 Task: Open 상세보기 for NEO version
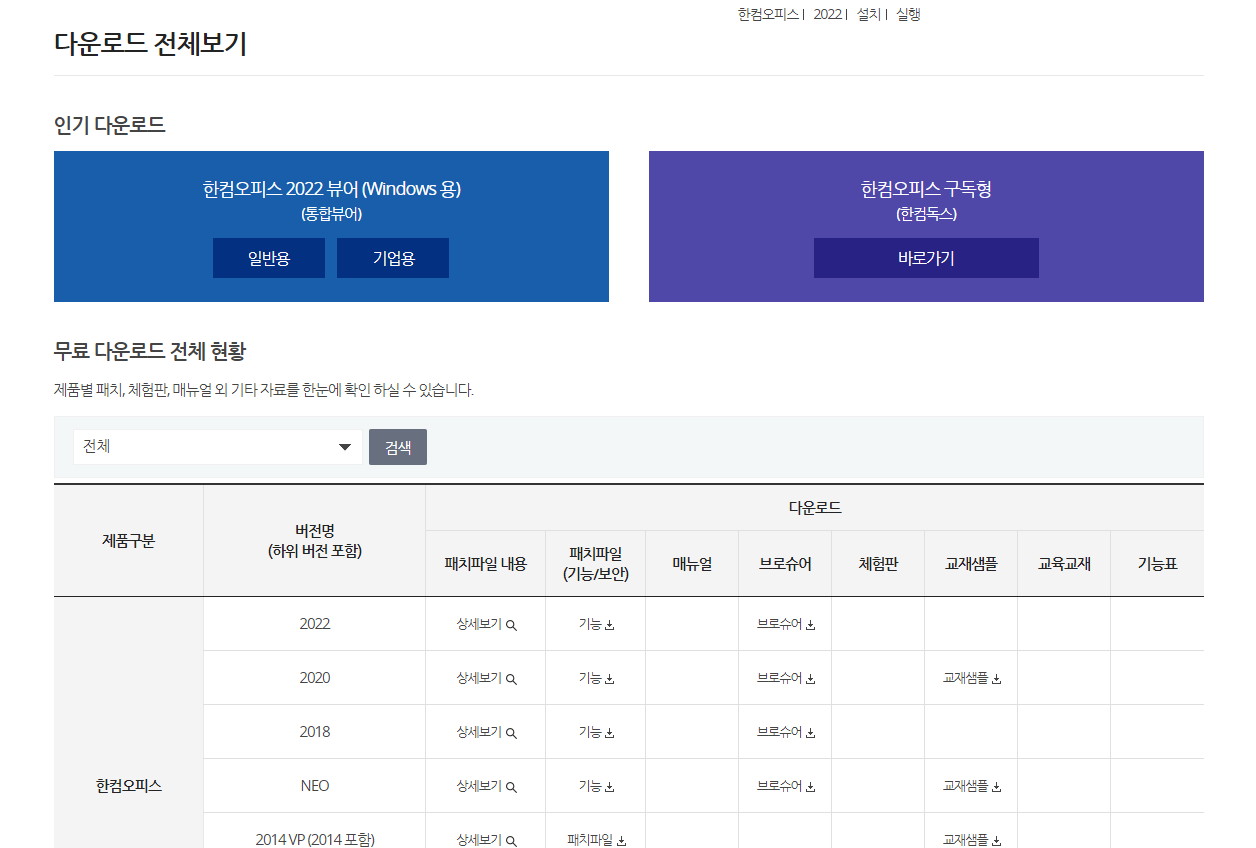[486, 786]
